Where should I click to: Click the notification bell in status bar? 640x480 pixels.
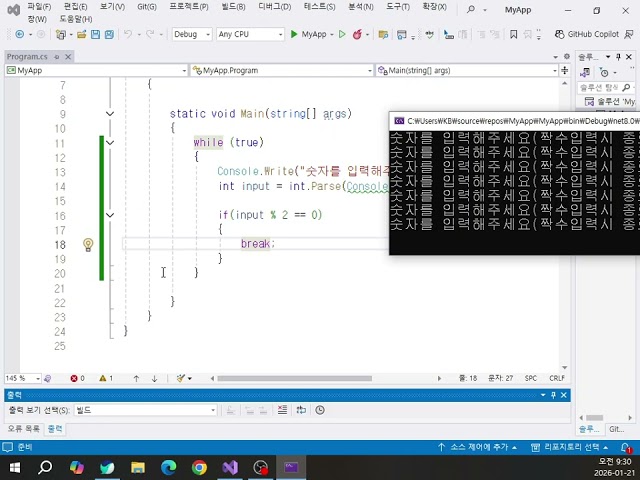[626, 447]
